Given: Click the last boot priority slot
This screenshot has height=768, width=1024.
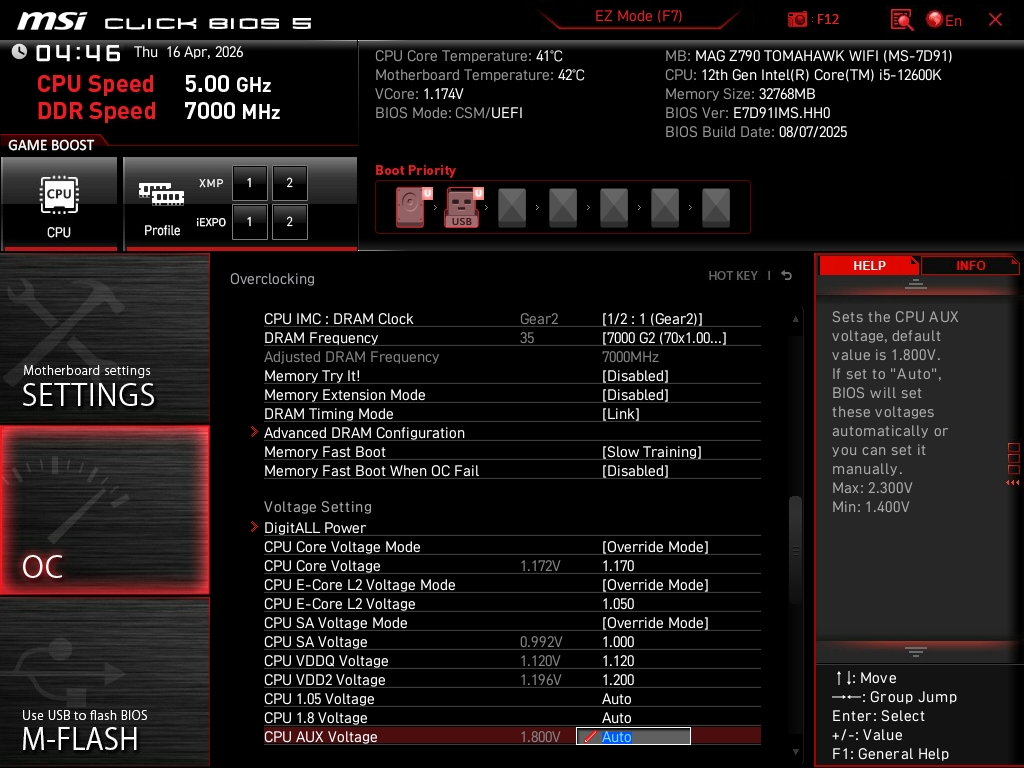Looking at the screenshot, I should click(x=716, y=208).
